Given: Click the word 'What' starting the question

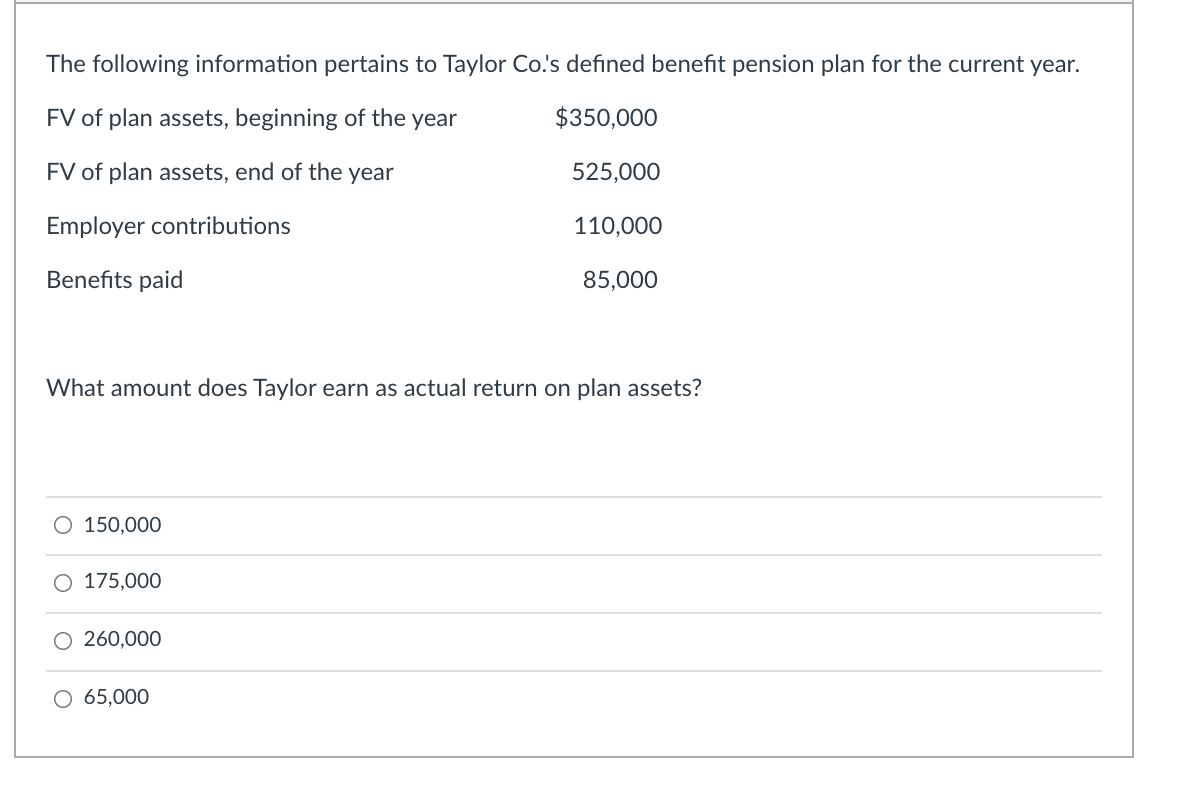Looking at the screenshot, I should tap(72, 388).
